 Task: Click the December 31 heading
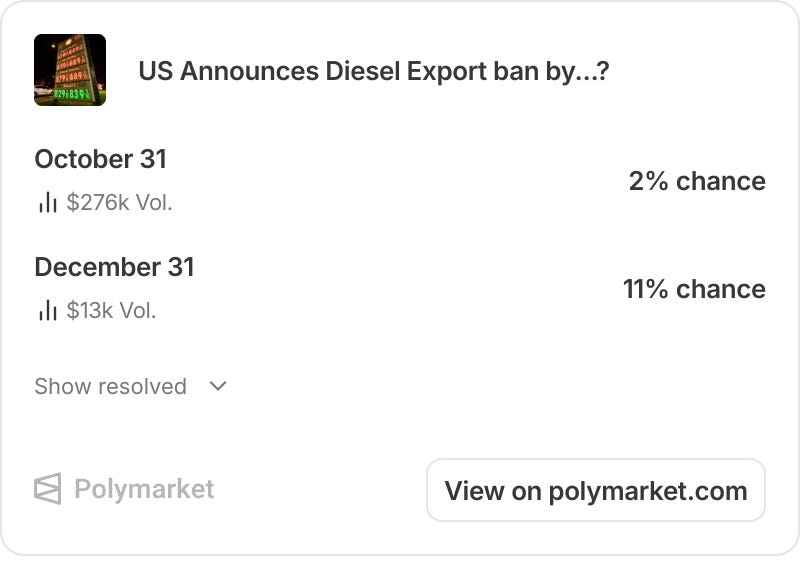[x=114, y=267]
